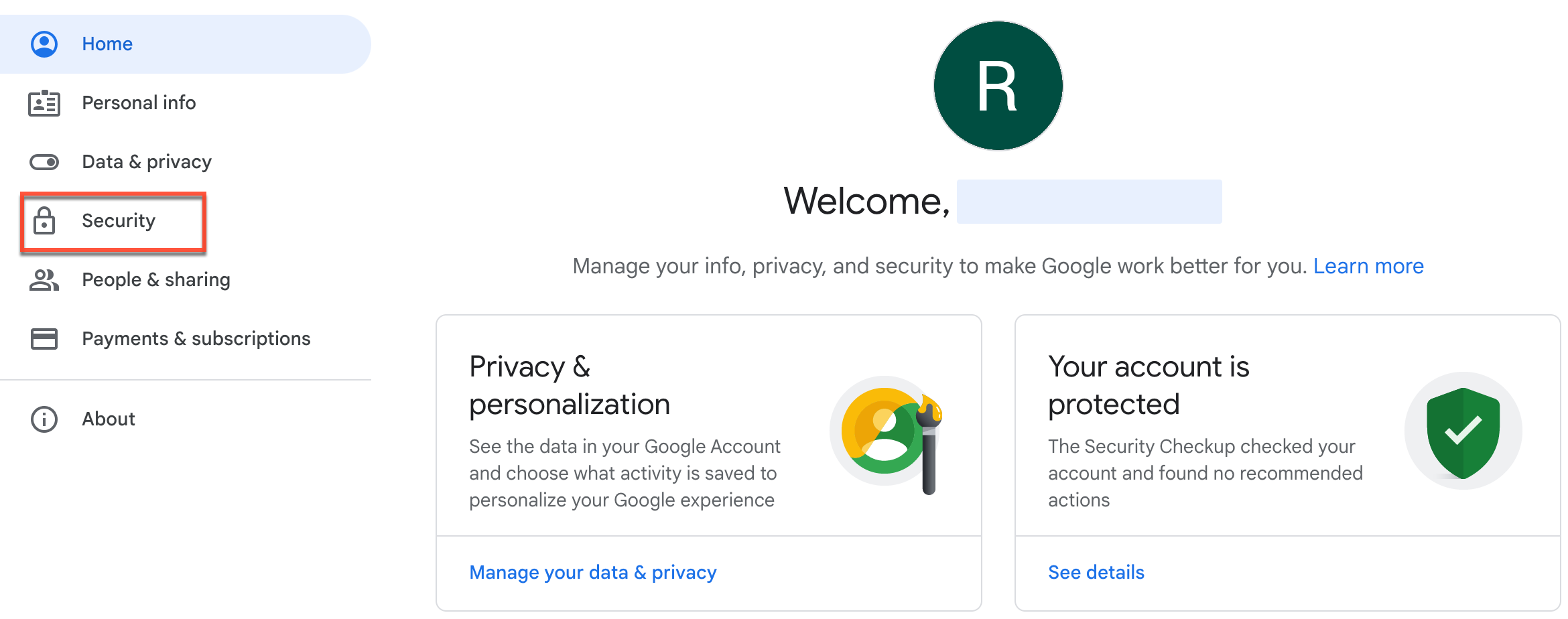Click the Privacy & personalization card heading
Screen dimensions: 1568x619
click(570, 385)
